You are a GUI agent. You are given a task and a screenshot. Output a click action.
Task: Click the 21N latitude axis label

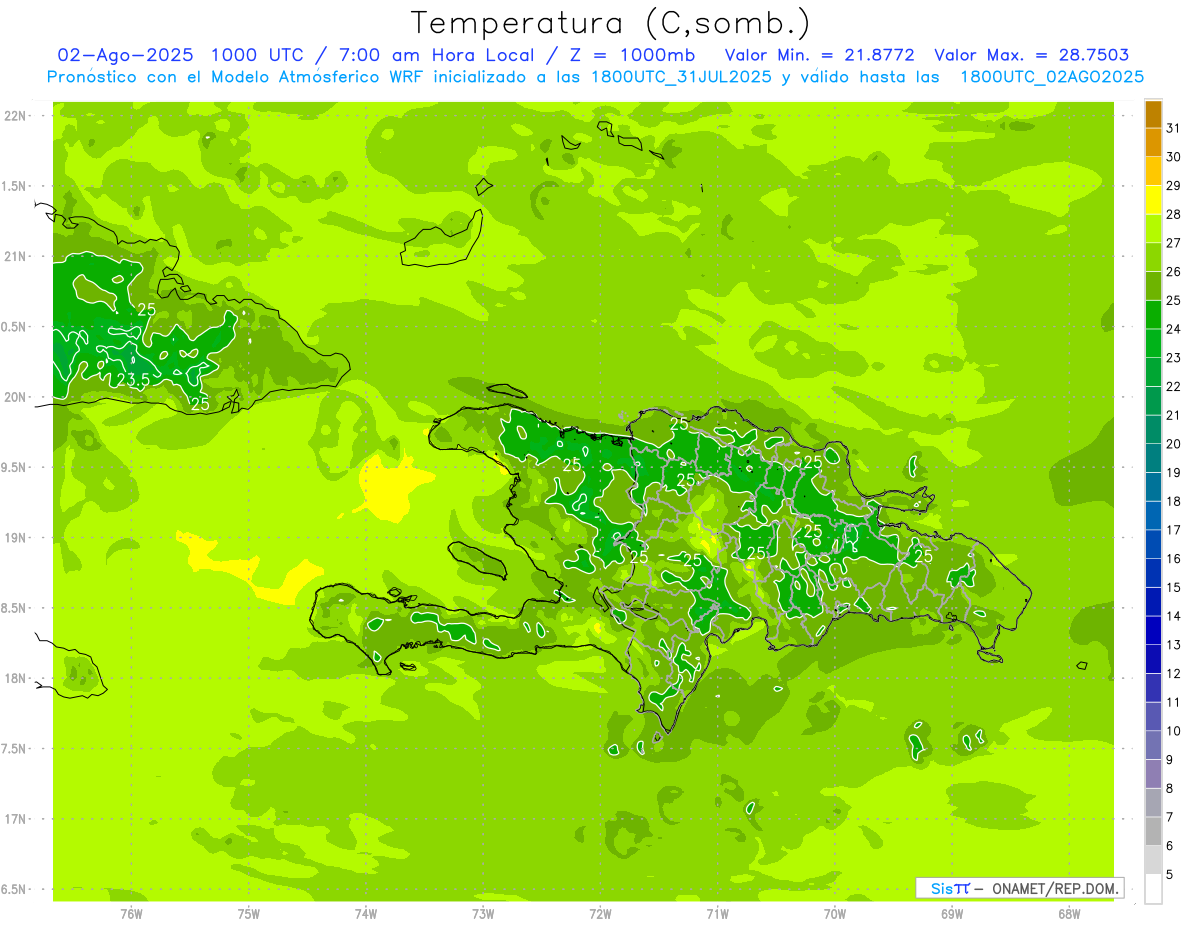[x=14, y=257]
